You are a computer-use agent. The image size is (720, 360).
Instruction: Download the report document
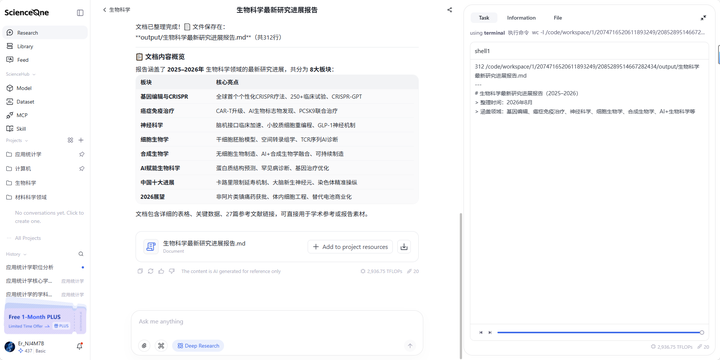click(404, 247)
